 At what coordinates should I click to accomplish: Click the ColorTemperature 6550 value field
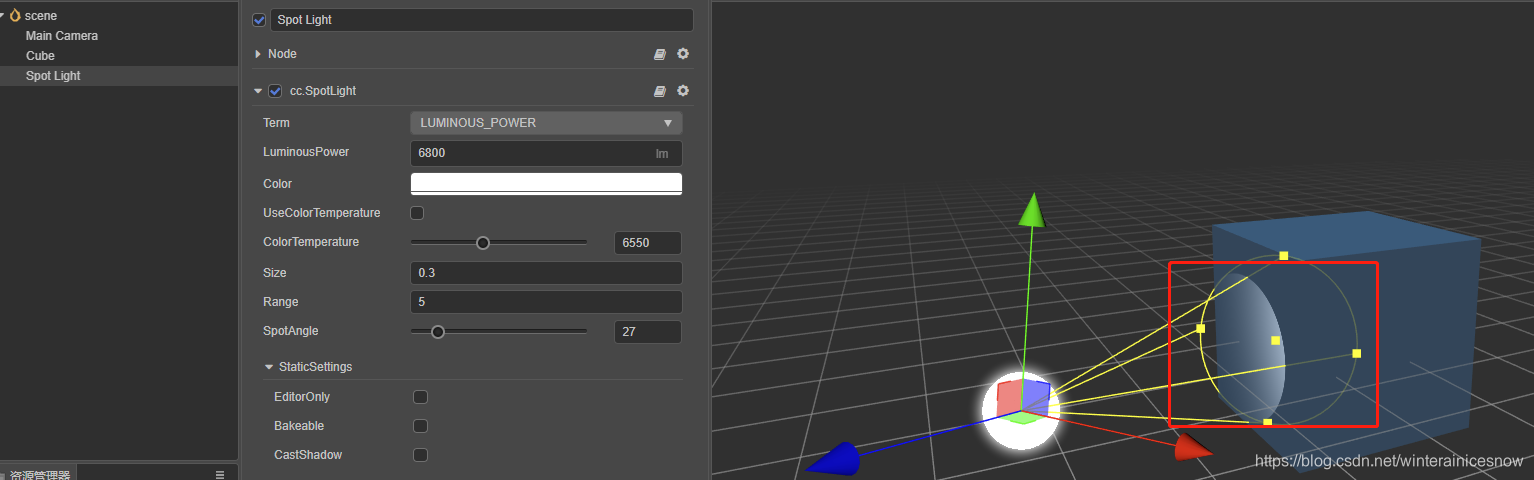648,243
